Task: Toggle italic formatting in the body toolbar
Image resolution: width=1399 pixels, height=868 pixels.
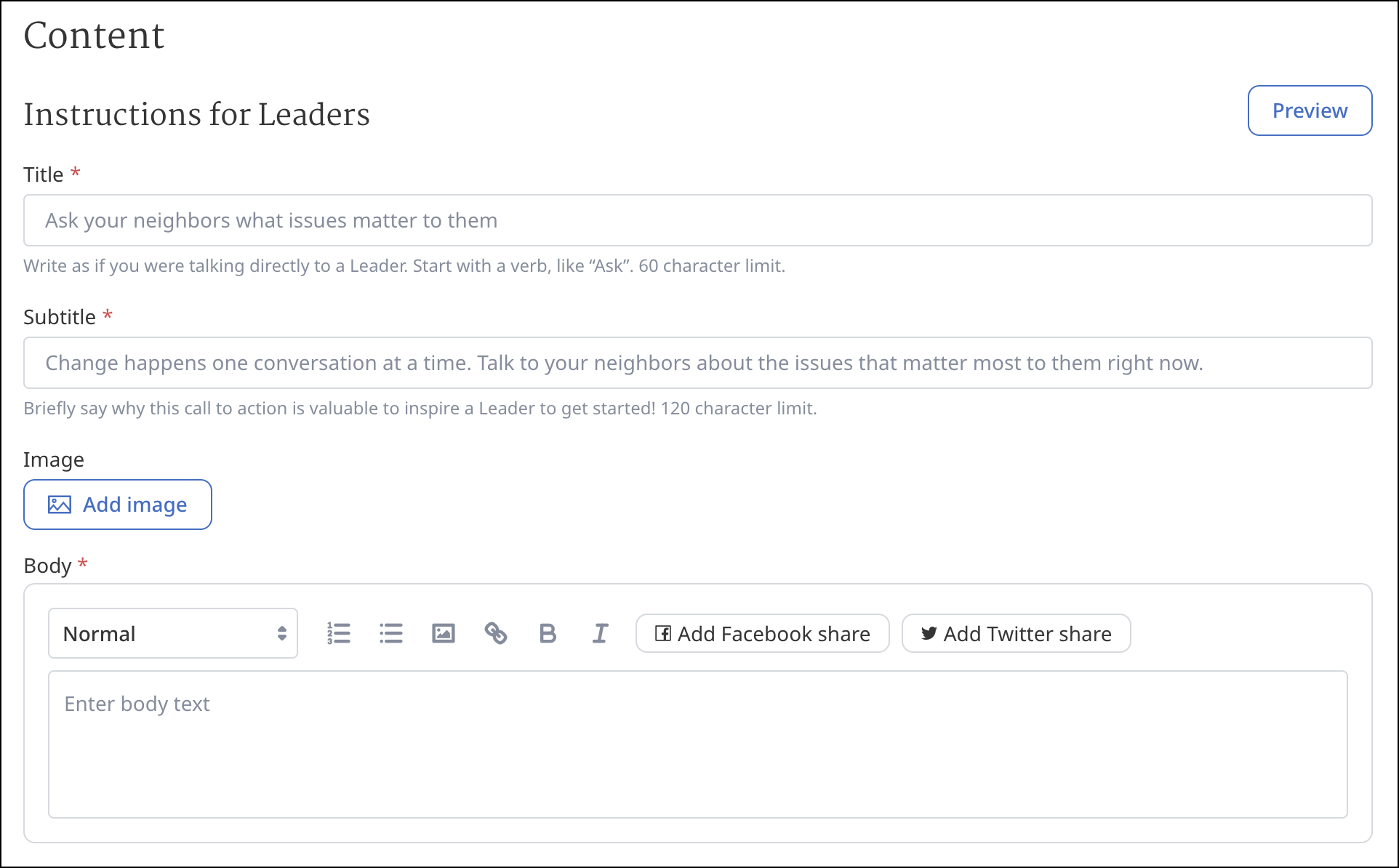Action: point(600,633)
